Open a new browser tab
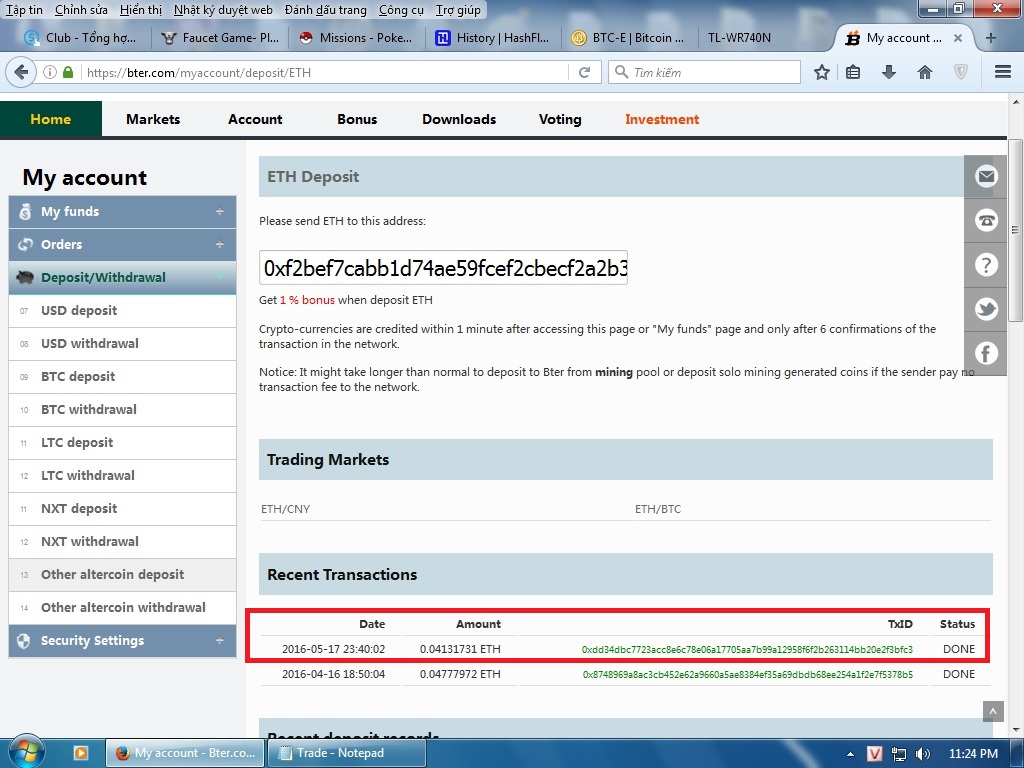The height and width of the screenshot is (768, 1024). point(990,38)
